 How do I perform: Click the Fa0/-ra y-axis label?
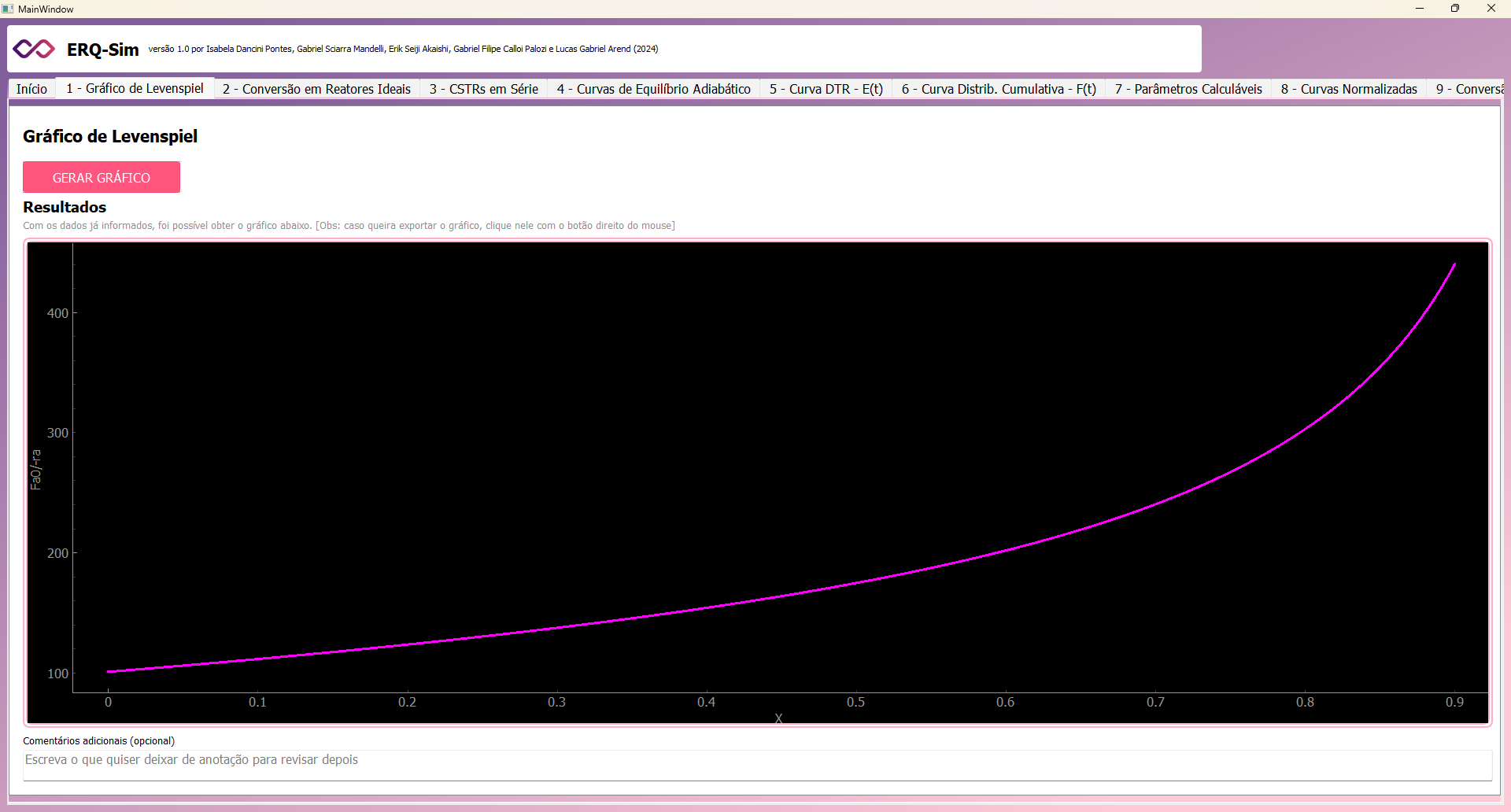(35, 470)
